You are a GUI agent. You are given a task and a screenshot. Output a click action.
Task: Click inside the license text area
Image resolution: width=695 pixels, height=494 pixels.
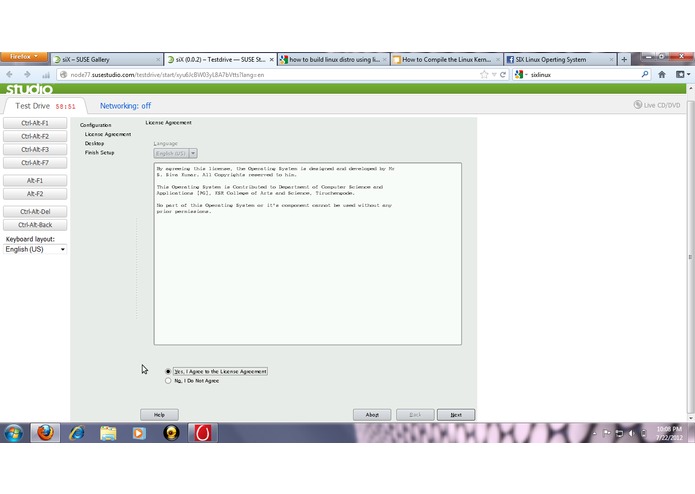tap(308, 254)
